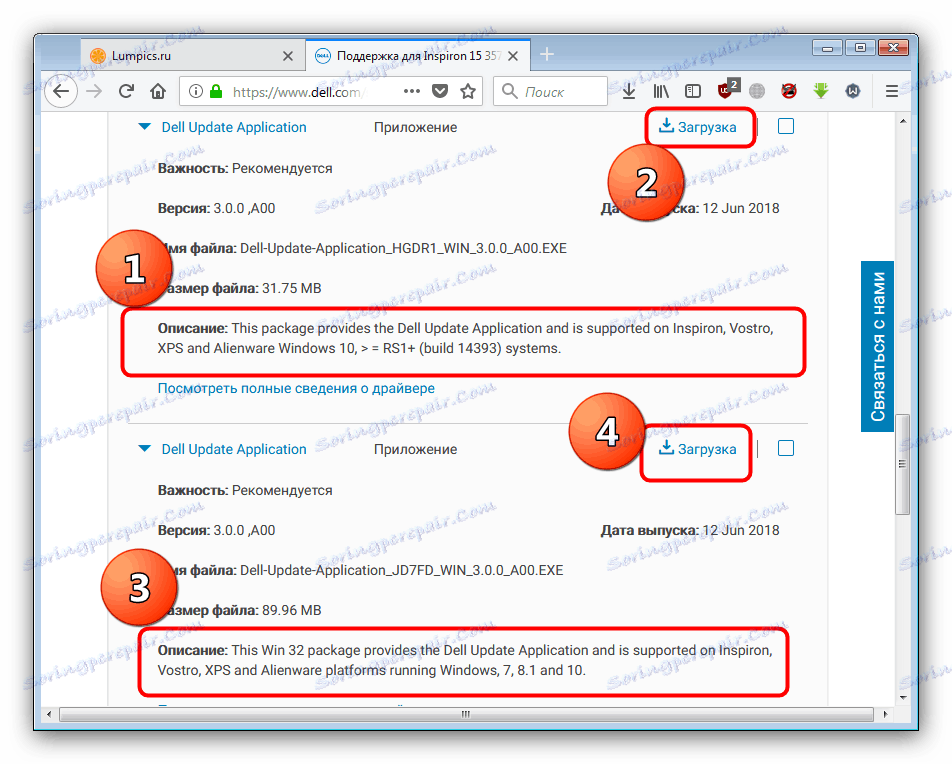Click the gray globe extension icon
Image resolution: width=952 pixels, height=764 pixels.
pyautogui.click(x=756, y=91)
